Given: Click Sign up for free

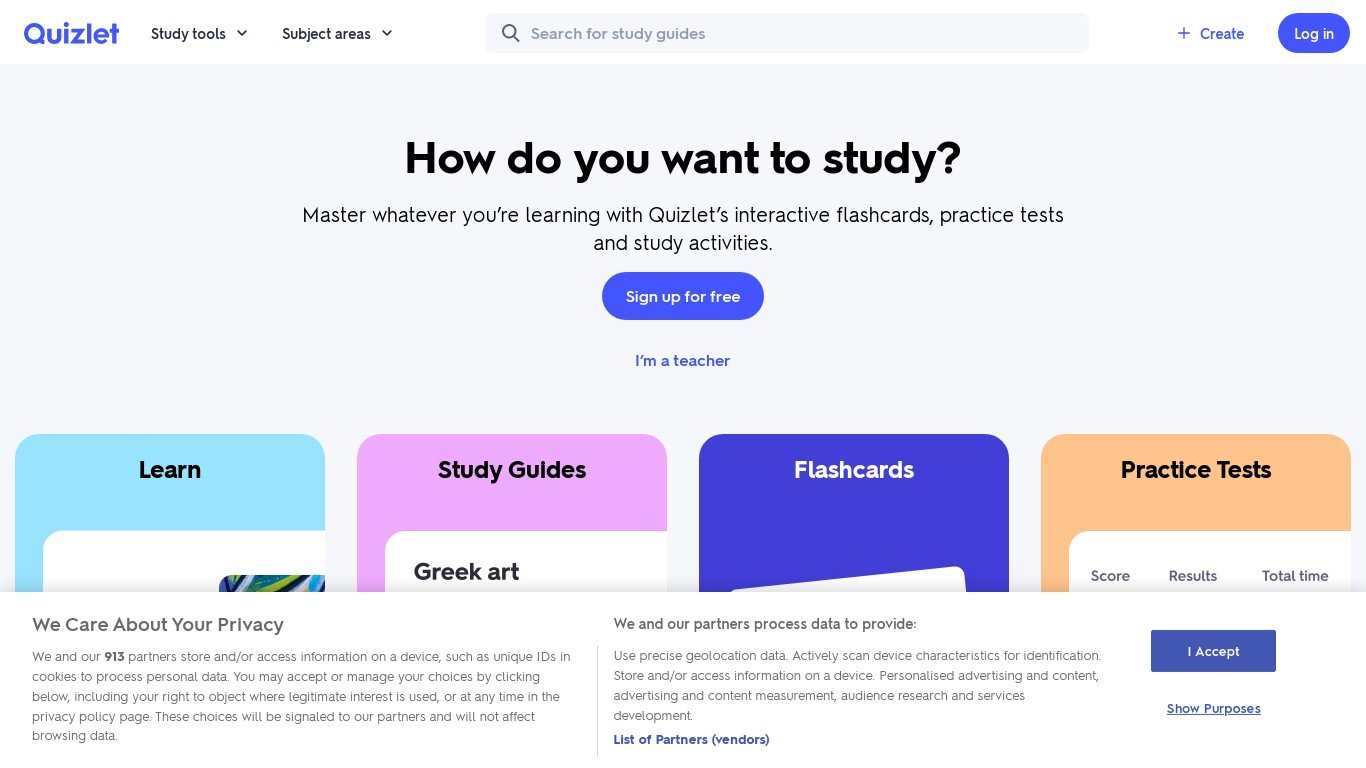Looking at the screenshot, I should pyautogui.click(x=683, y=296).
